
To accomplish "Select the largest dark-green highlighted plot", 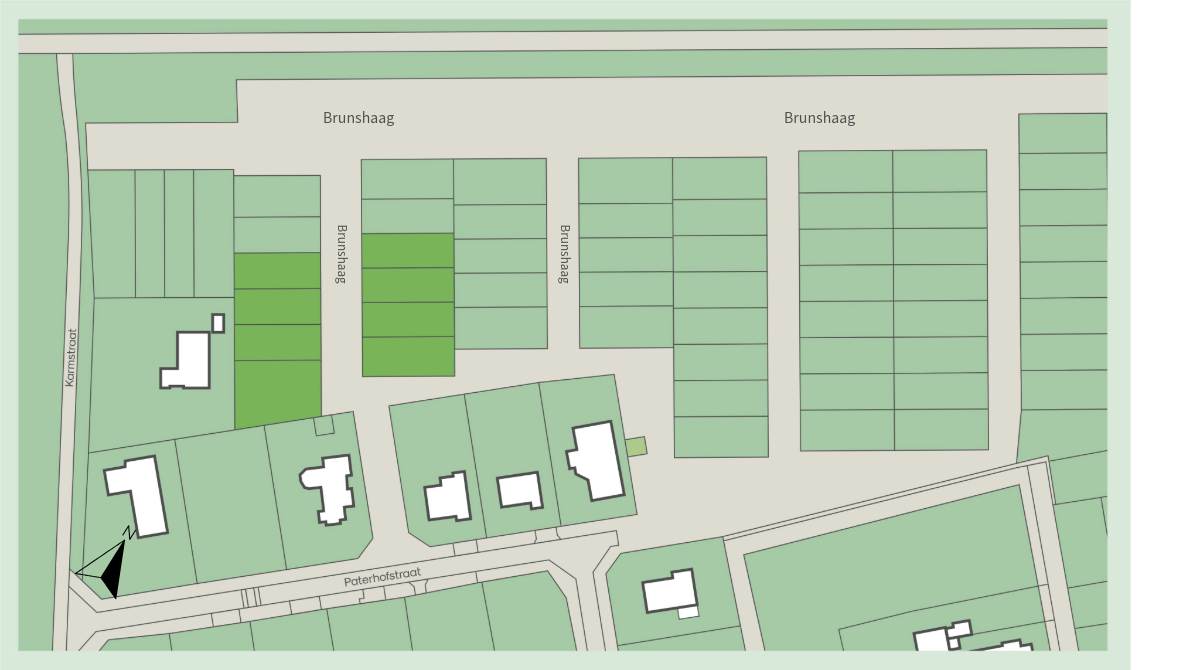I will coord(278,395).
